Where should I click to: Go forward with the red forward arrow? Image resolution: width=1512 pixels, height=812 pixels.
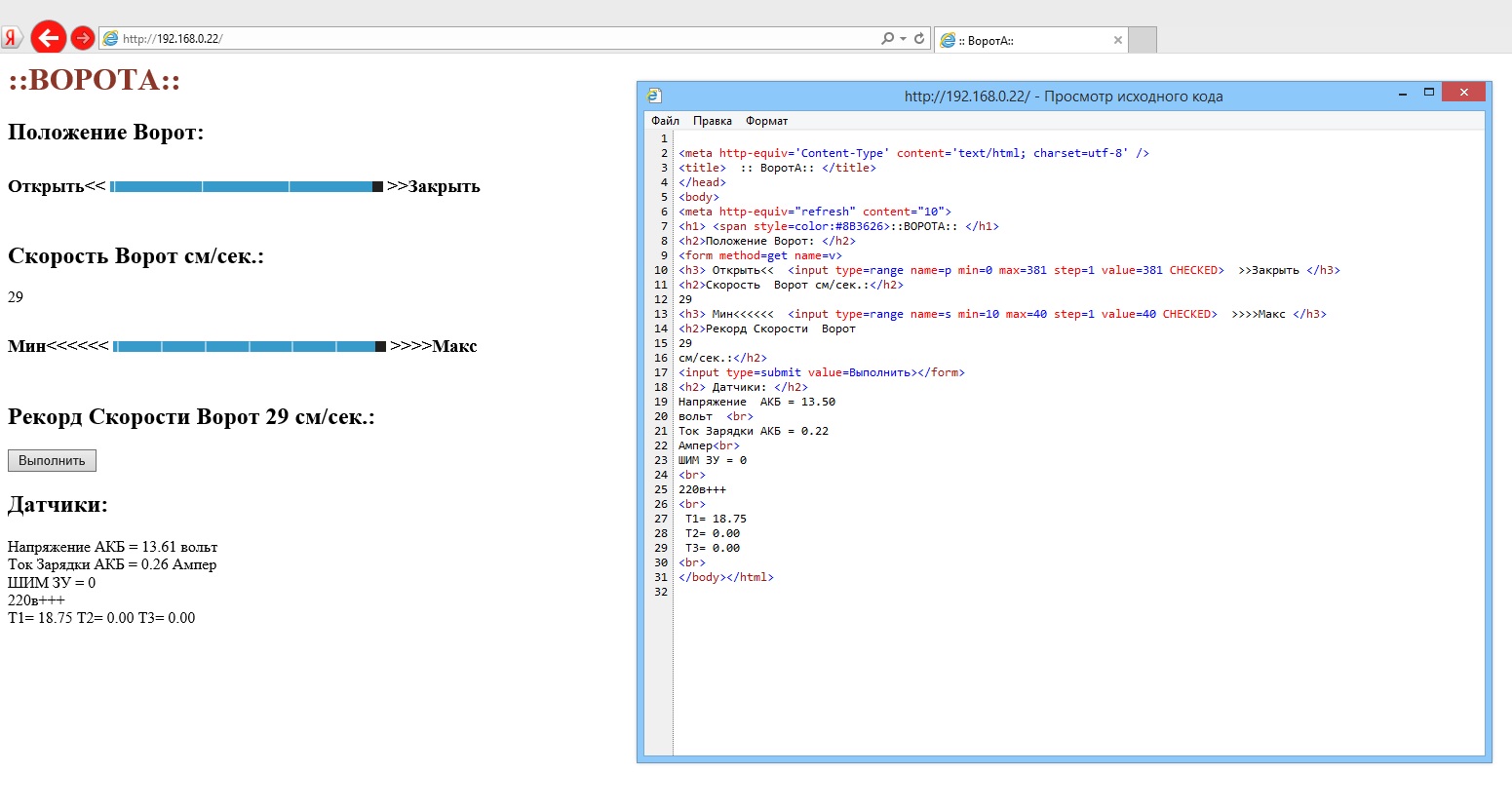(x=83, y=38)
